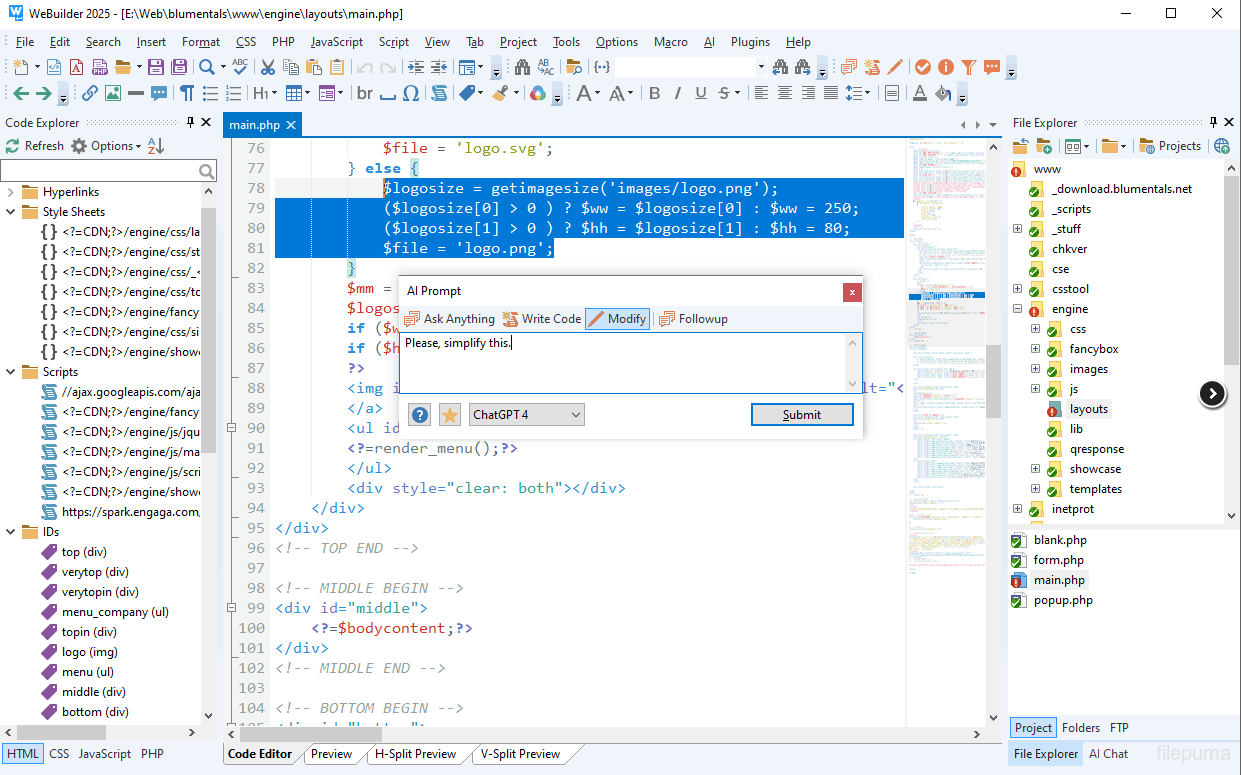Click the Bold formatting icon
This screenshot has height=775, width=1242.
pos(655,93)
